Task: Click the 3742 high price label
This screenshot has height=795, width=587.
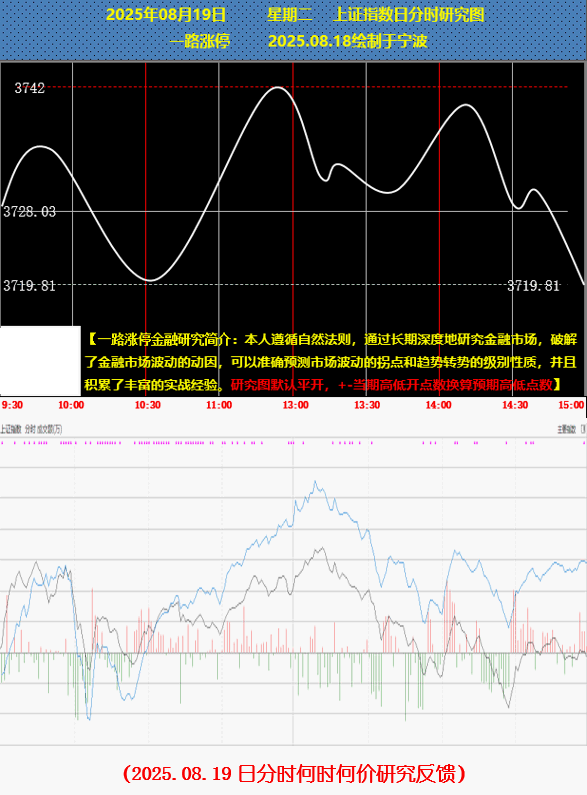Action: [29, 88]
